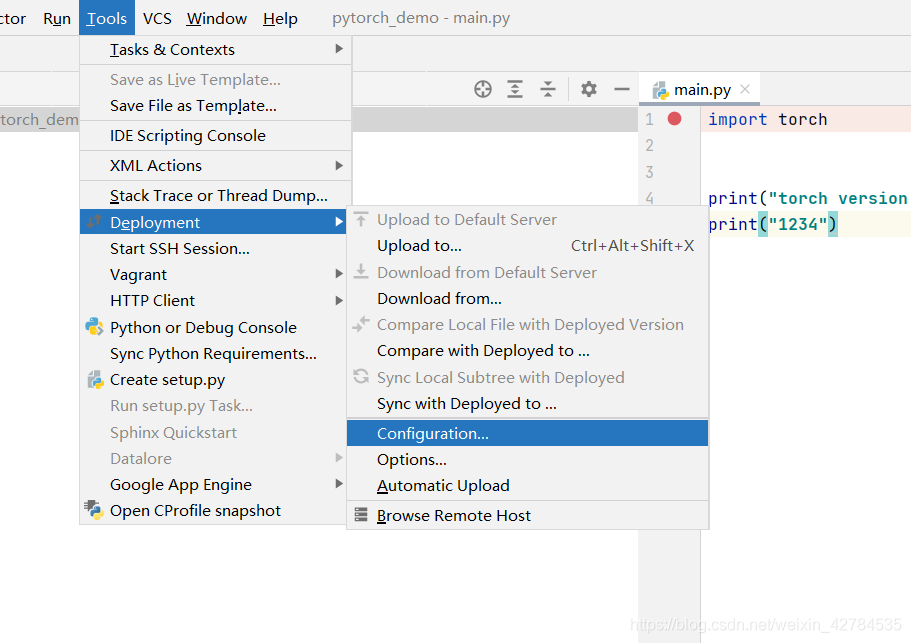Select Sync with Deployed to ...
Viewport: 911px width, 643px height.
click(528, 404)
